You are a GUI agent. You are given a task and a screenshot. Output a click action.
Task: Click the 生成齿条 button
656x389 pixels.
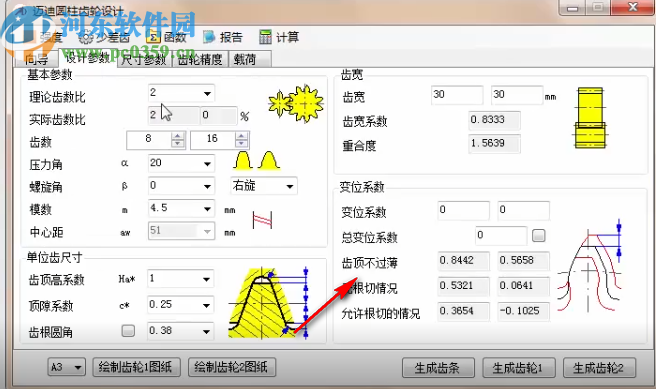click(x=438, y=368)
